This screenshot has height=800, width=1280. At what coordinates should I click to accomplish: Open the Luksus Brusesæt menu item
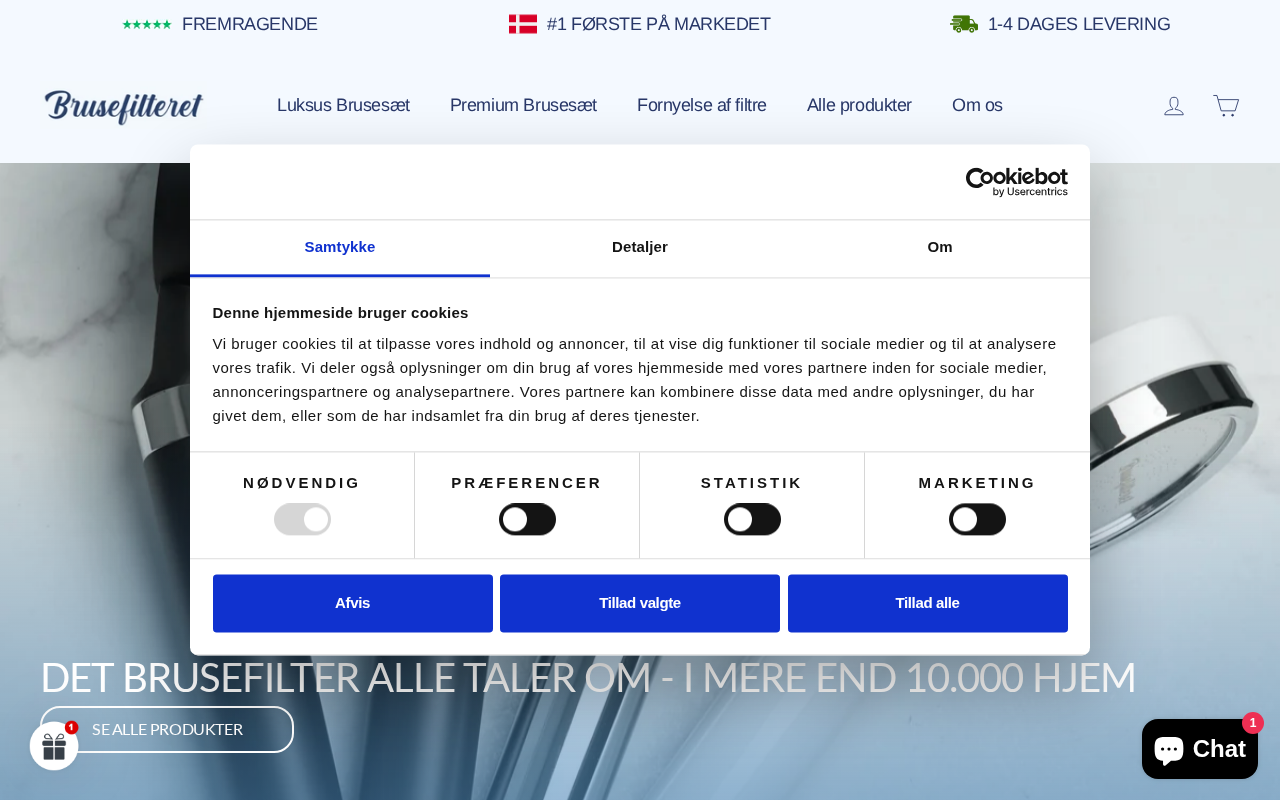(x=343, y=105)
